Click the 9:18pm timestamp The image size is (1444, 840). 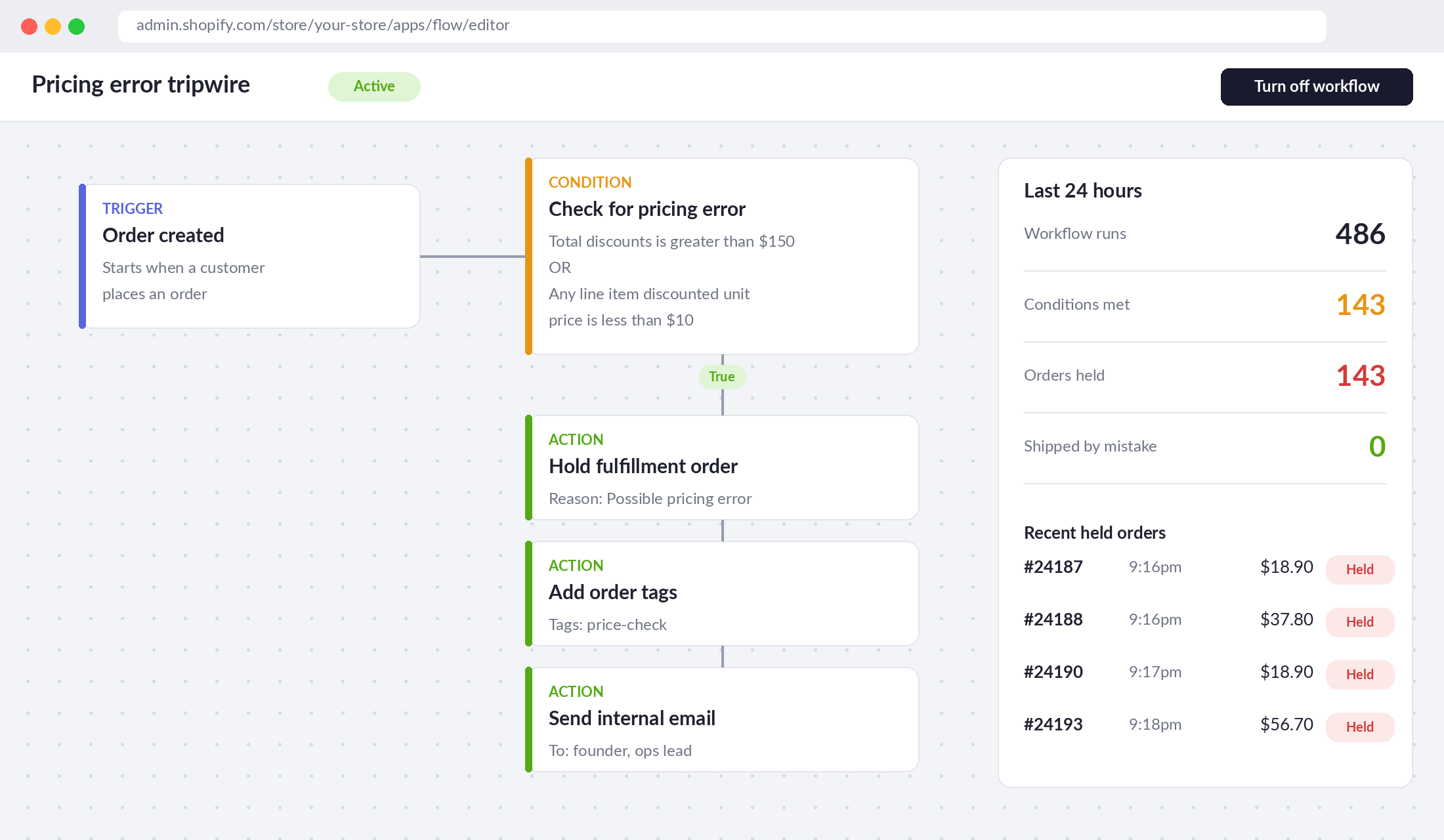point(1155,724)
